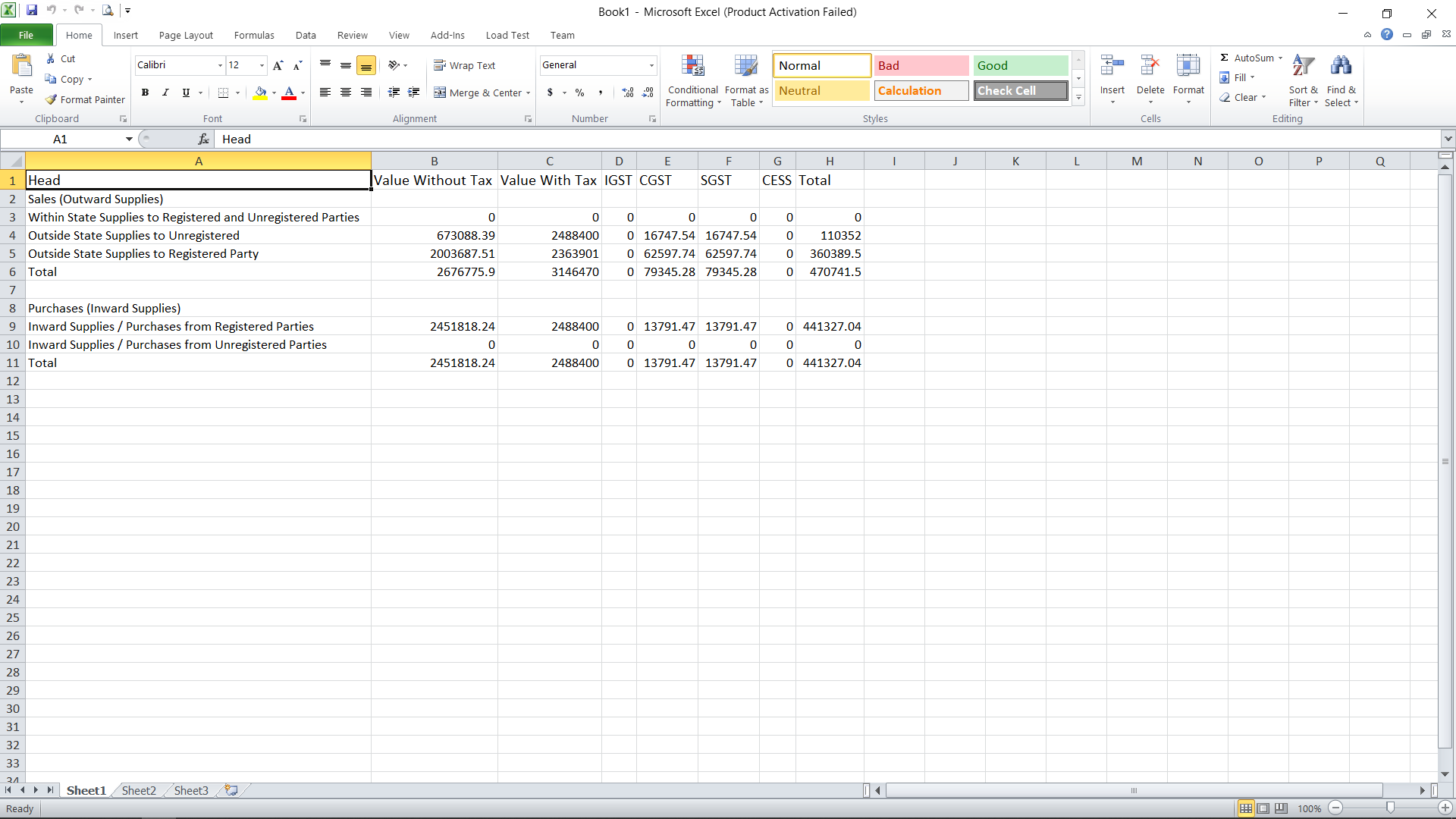
Task: Click the Merge & Center icon
Action: (440, 93)
